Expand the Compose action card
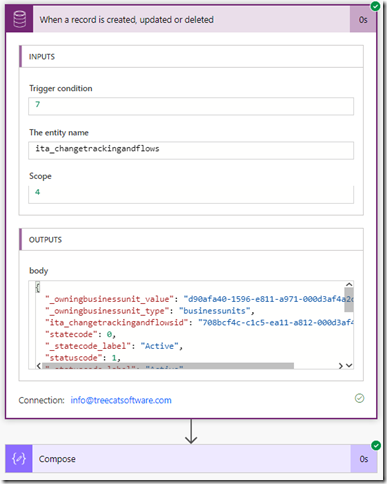The height and width of the screenshot is (484, 387). pyautogui.click(x=191, y=459)
